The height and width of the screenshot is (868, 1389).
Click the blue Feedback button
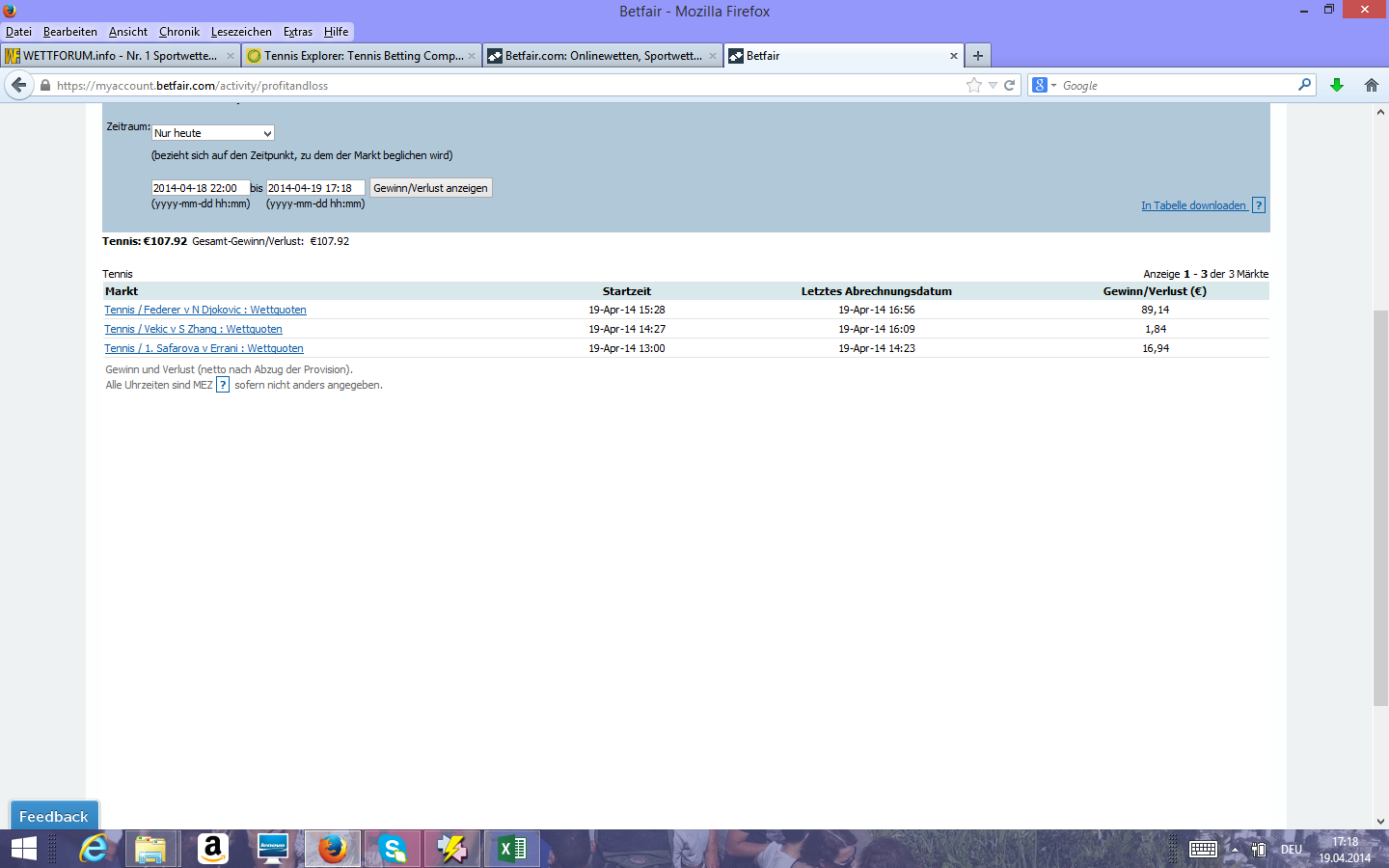click(54, 816)
